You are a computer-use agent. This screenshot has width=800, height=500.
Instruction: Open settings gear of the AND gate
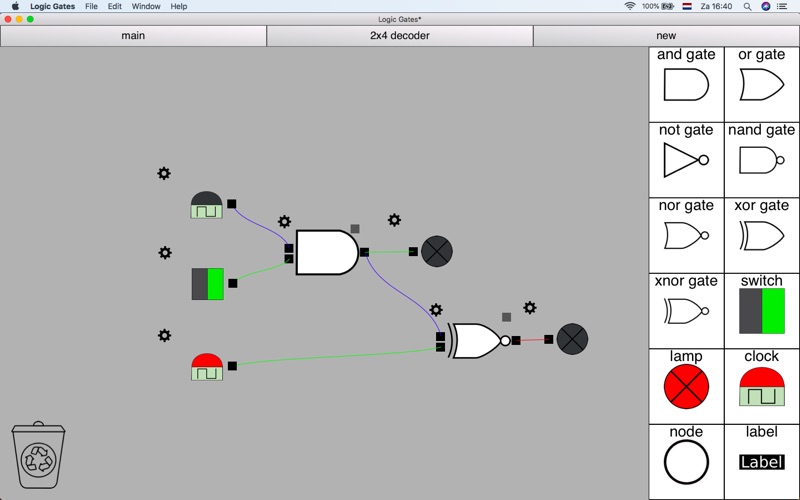point(284,221)
